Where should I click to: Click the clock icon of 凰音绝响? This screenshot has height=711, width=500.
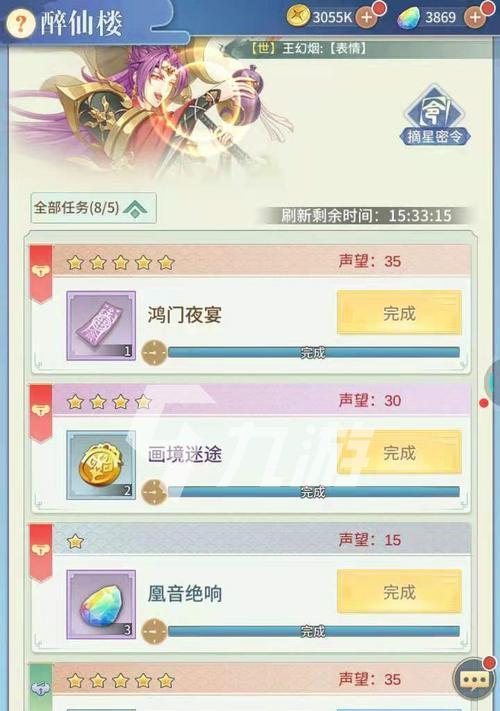[x=155, y=631]
